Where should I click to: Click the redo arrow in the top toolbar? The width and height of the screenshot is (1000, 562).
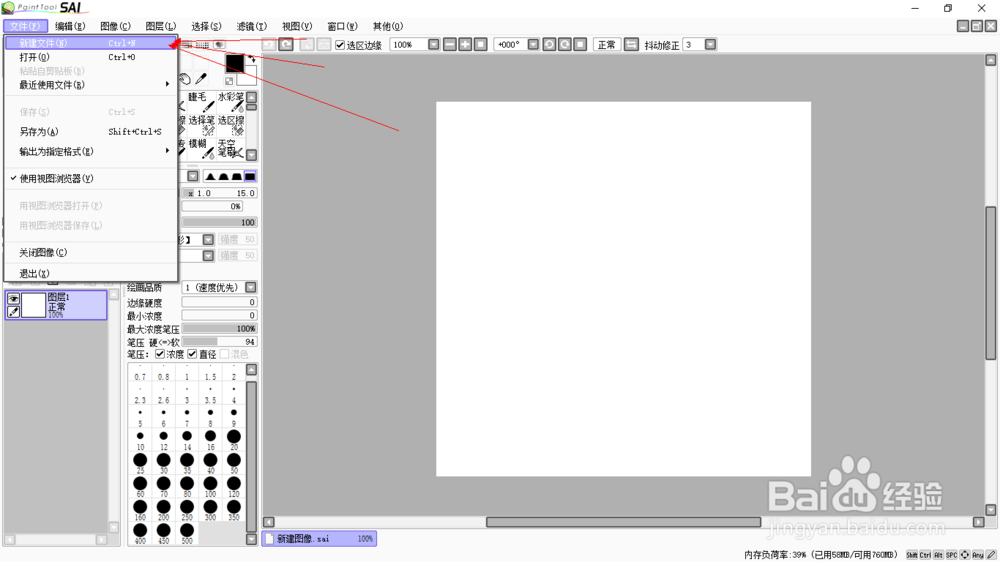click(x=286, y=44)
